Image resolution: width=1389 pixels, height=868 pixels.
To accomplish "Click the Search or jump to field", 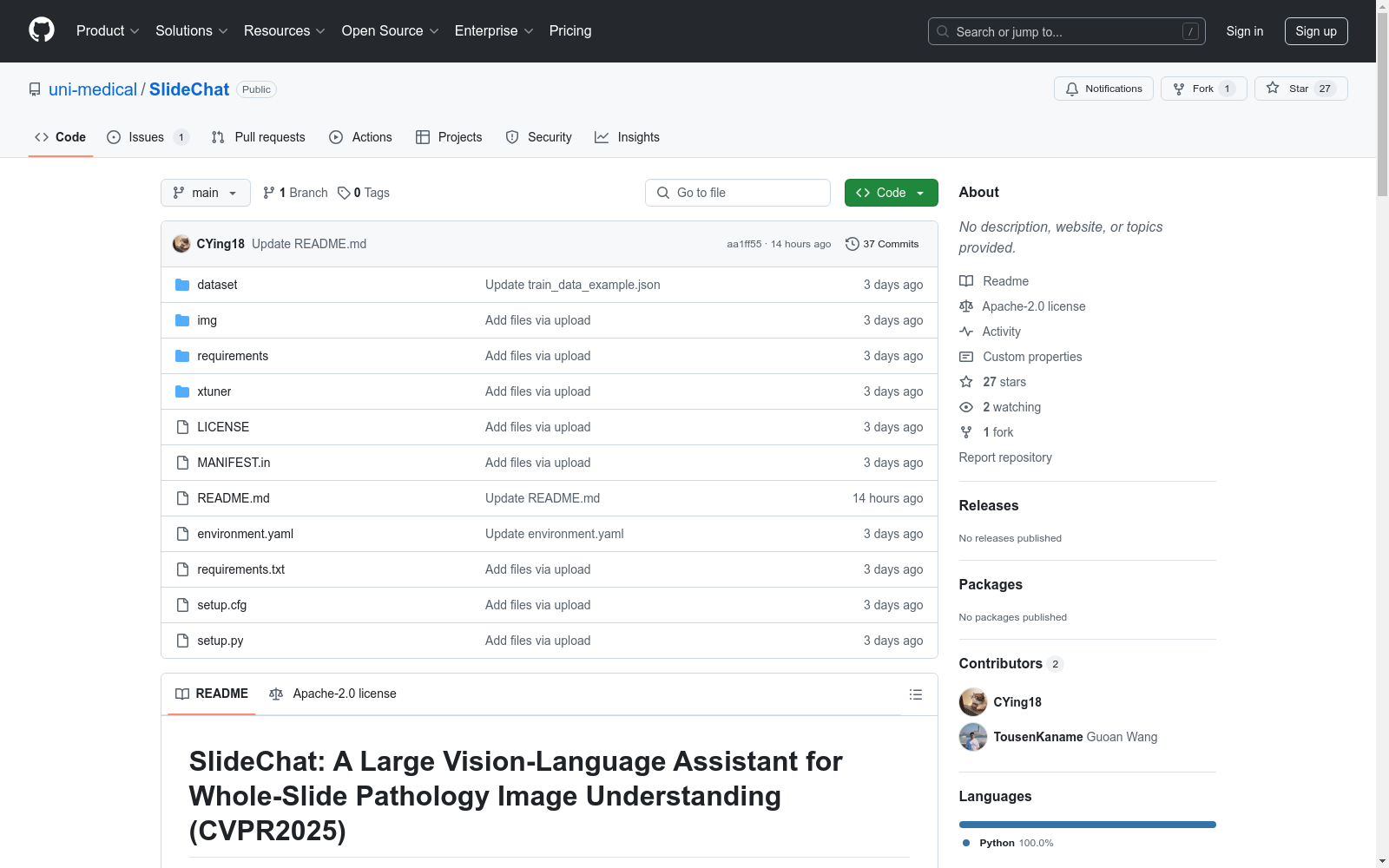I will 1067,31.
